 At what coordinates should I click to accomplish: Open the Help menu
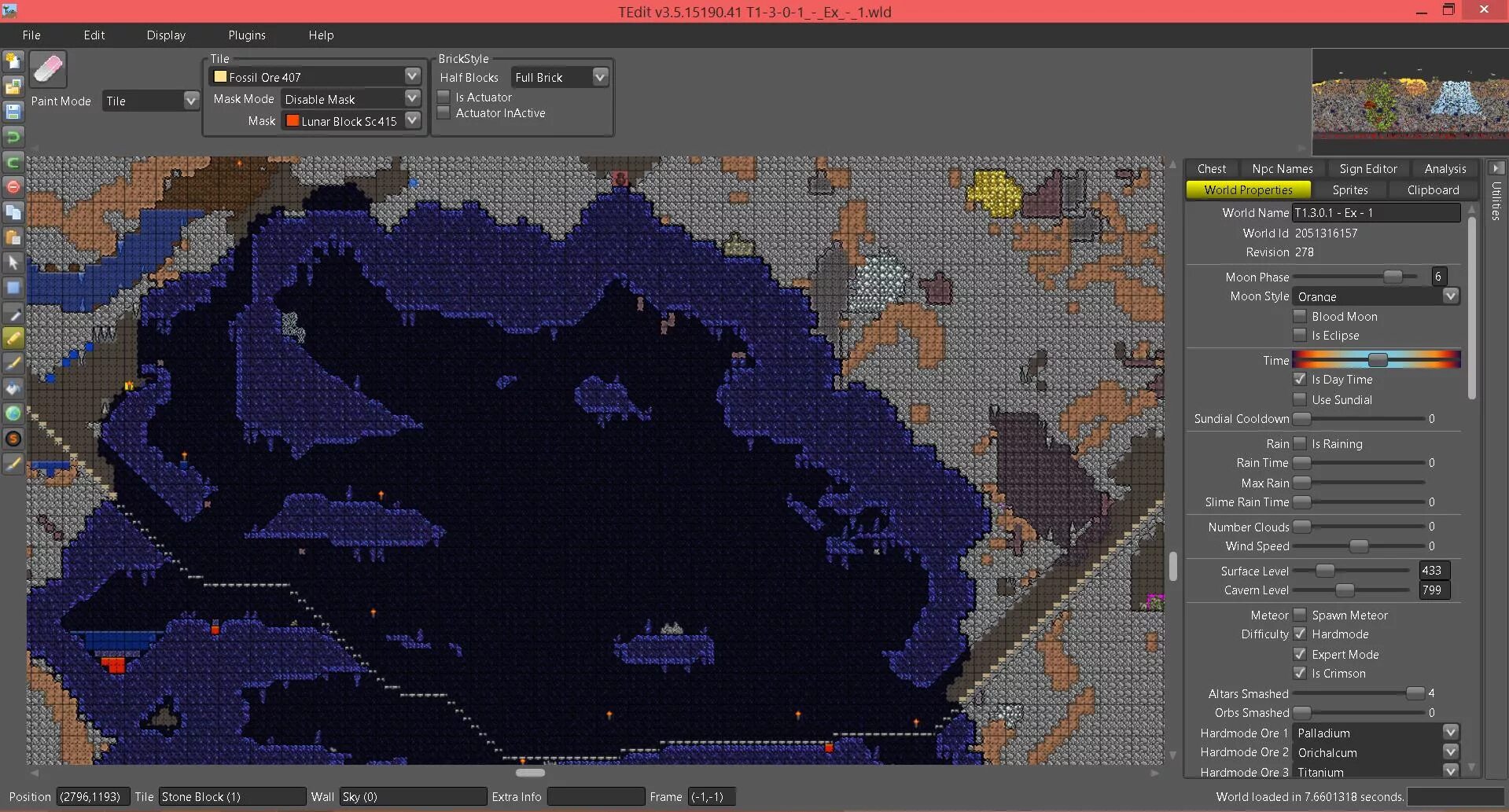321,35
